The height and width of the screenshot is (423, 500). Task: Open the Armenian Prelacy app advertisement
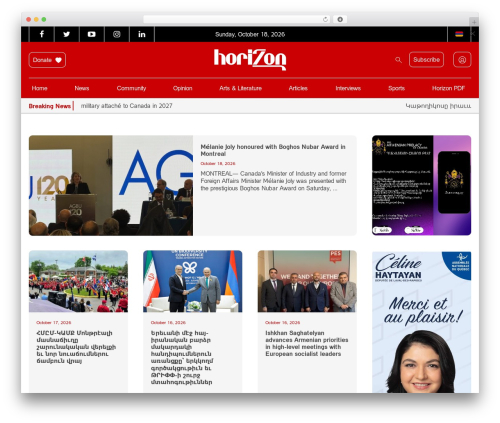pyautogui.click(x=421, y=185)
